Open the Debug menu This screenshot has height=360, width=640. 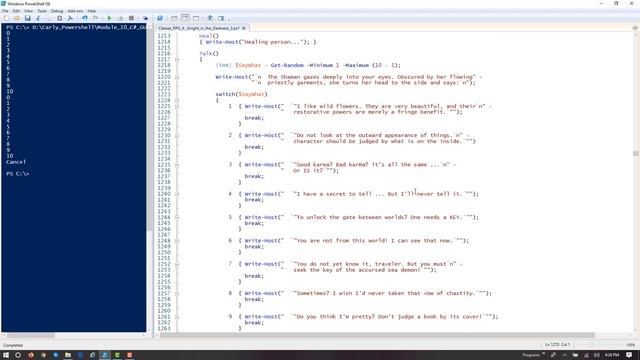click(57, 11)
